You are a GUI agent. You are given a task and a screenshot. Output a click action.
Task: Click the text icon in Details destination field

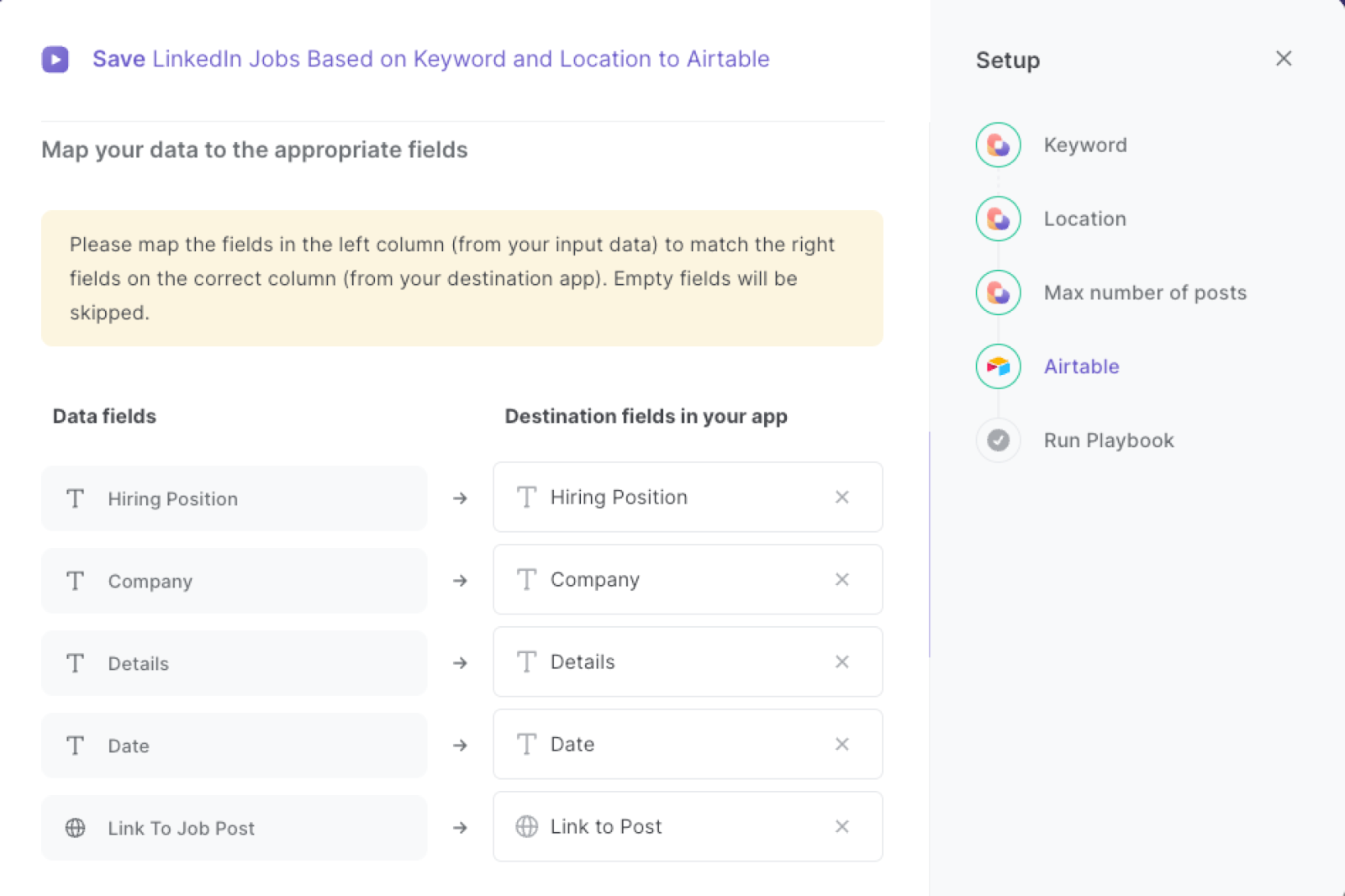point(527,662)
